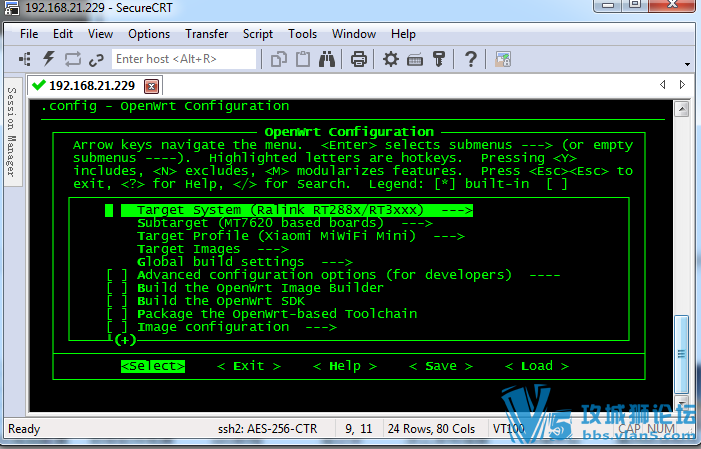Click the keymap editor keyboard icon
Image resolution: width=701 pixels, height=449 pixels.
tap(415, 59)
